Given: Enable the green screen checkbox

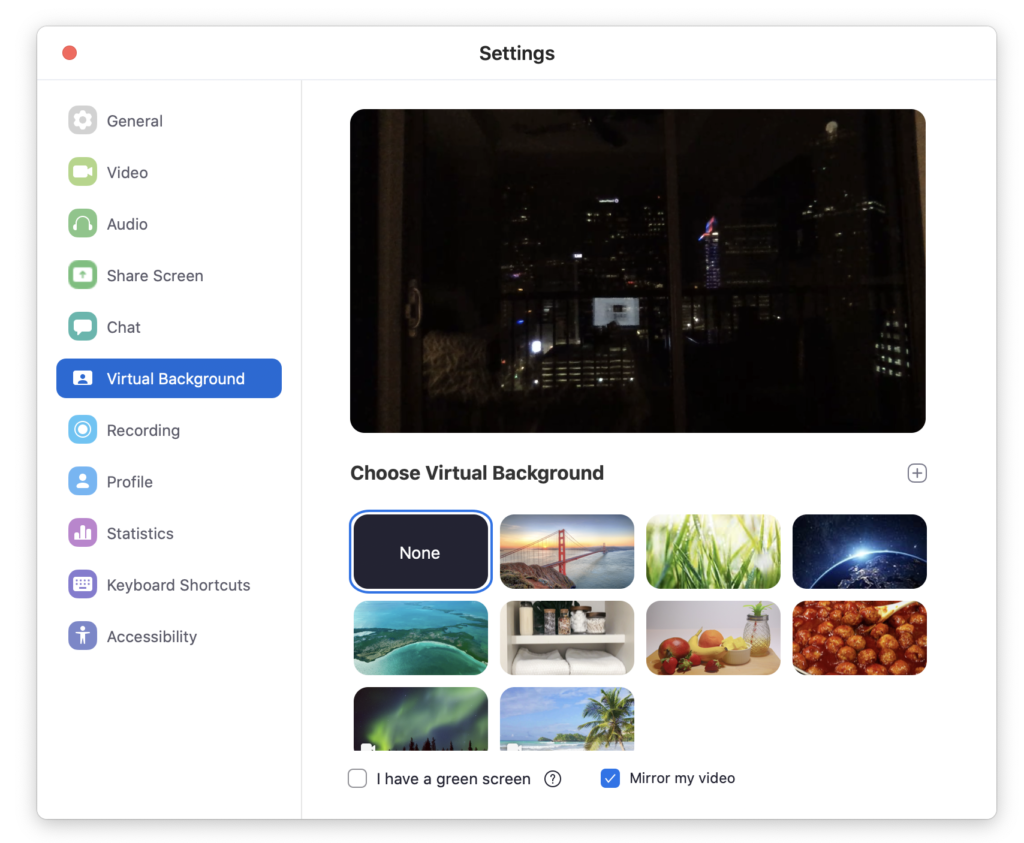Looking at the screenshot, I should 357,778.
